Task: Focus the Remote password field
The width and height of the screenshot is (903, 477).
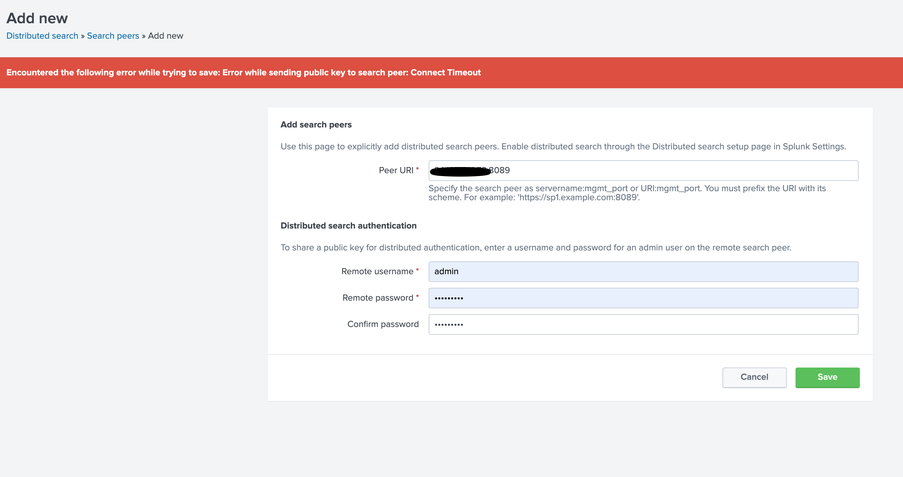Action: (x=643, y=298)
